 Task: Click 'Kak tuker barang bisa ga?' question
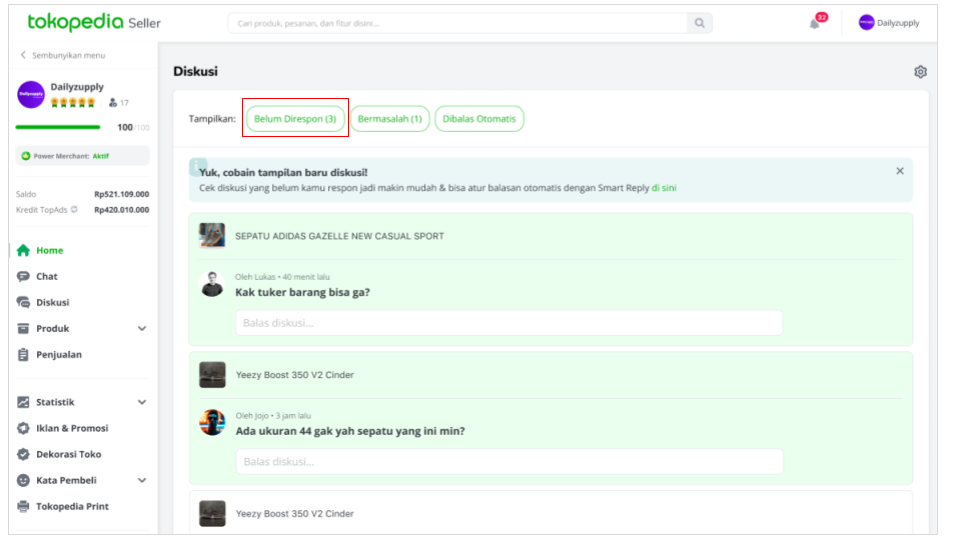click(302, 293)
